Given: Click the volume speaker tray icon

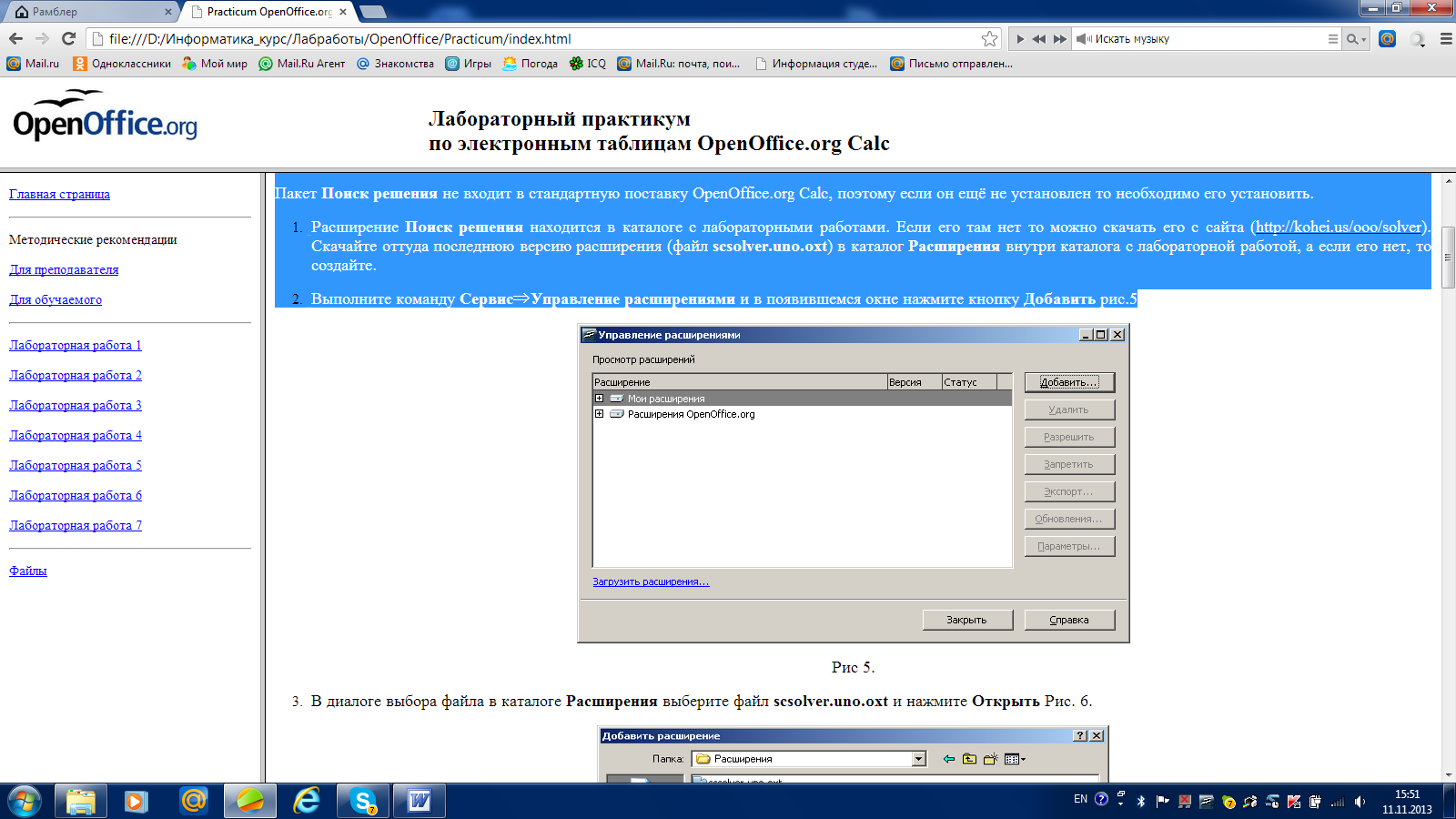Looking at the screenshot, I should click(x=1360, y=802).
